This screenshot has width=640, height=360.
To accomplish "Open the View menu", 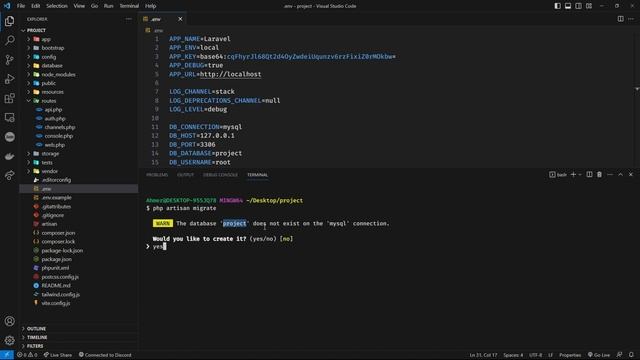I will point(79,6).
